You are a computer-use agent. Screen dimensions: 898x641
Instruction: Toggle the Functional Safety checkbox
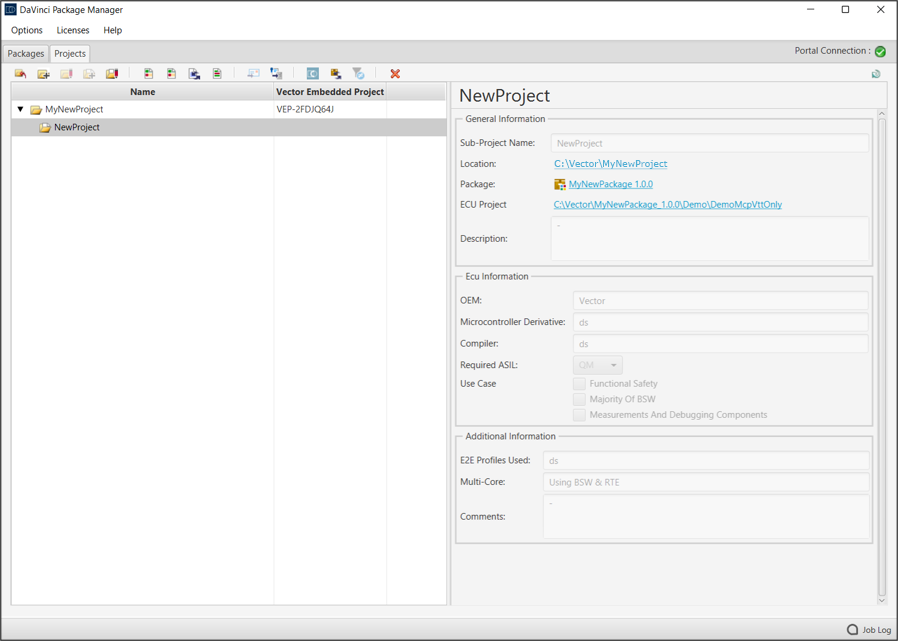click(579, 384)
